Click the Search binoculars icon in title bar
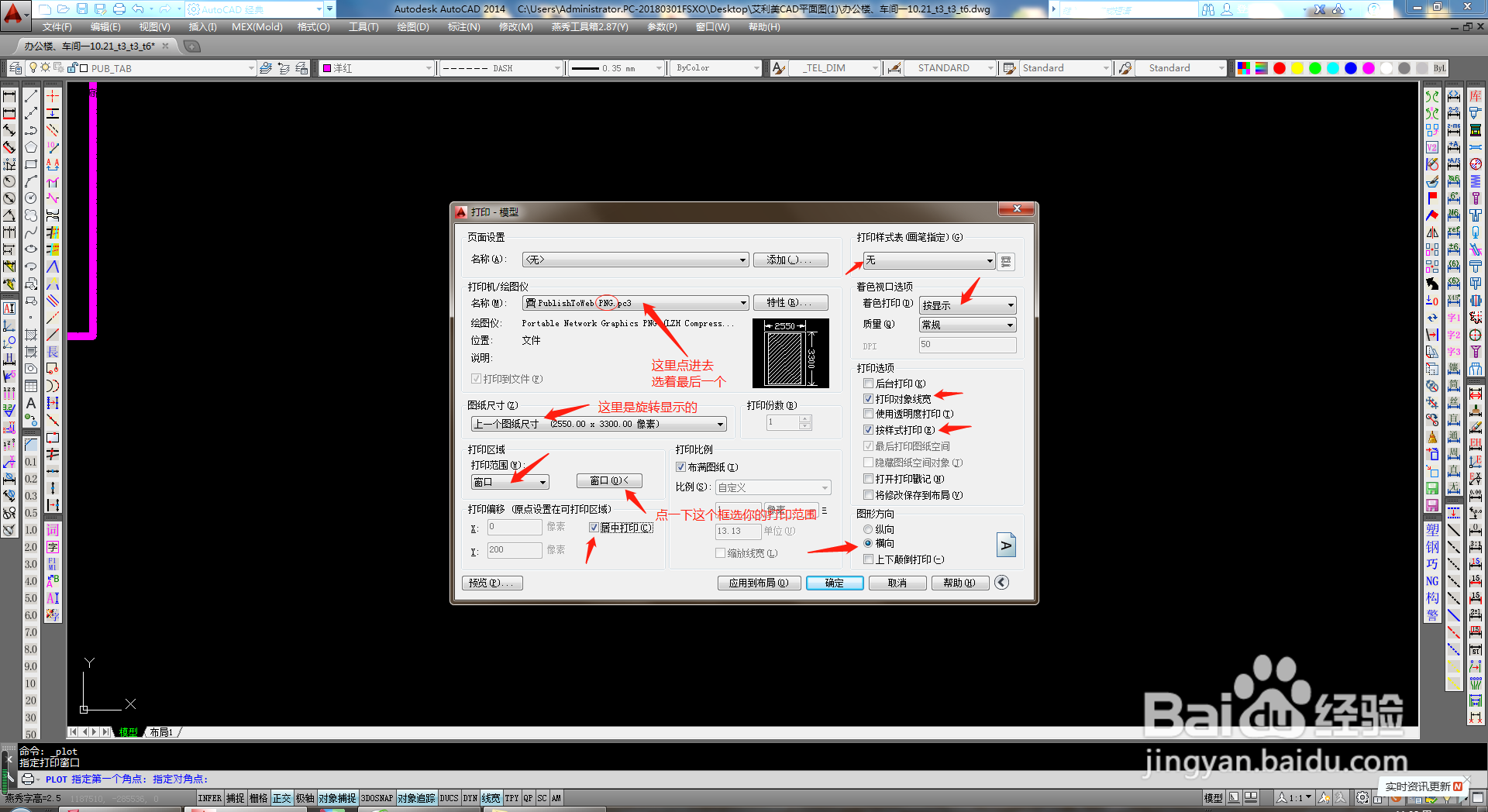This screenshot has width=1488, height=812. 1208,9
